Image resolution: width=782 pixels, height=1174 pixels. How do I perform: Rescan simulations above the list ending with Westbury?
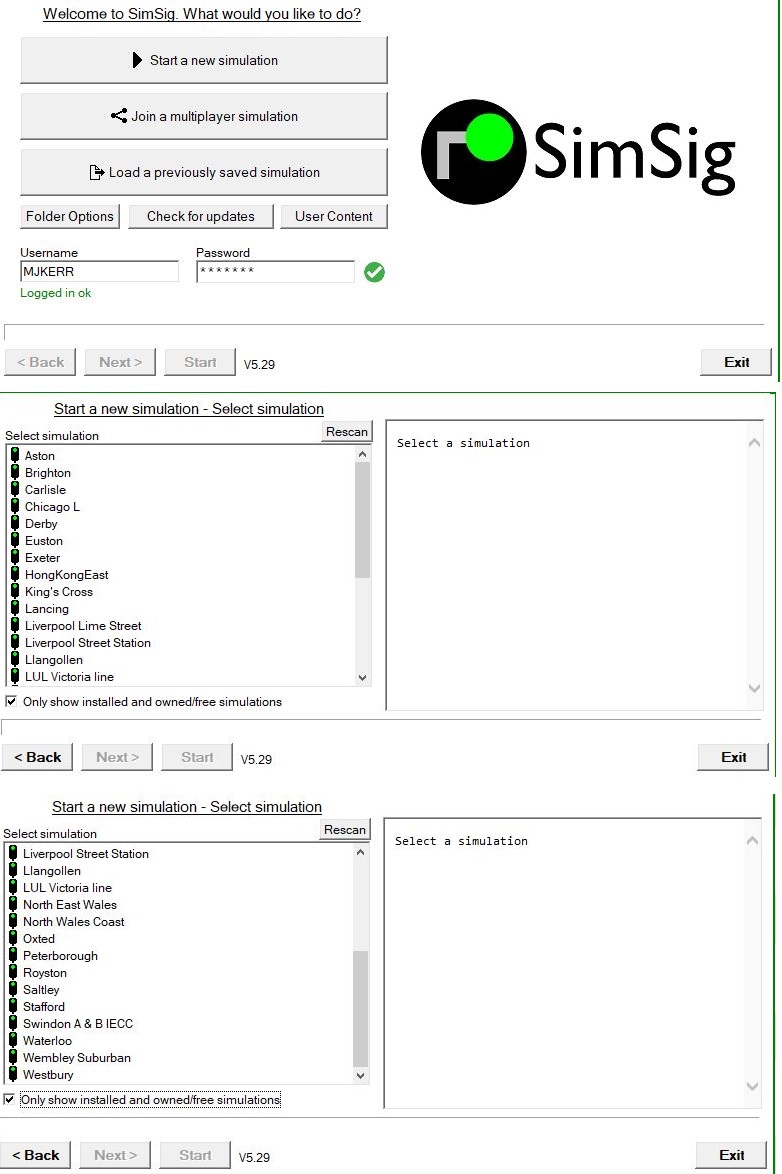345,830
